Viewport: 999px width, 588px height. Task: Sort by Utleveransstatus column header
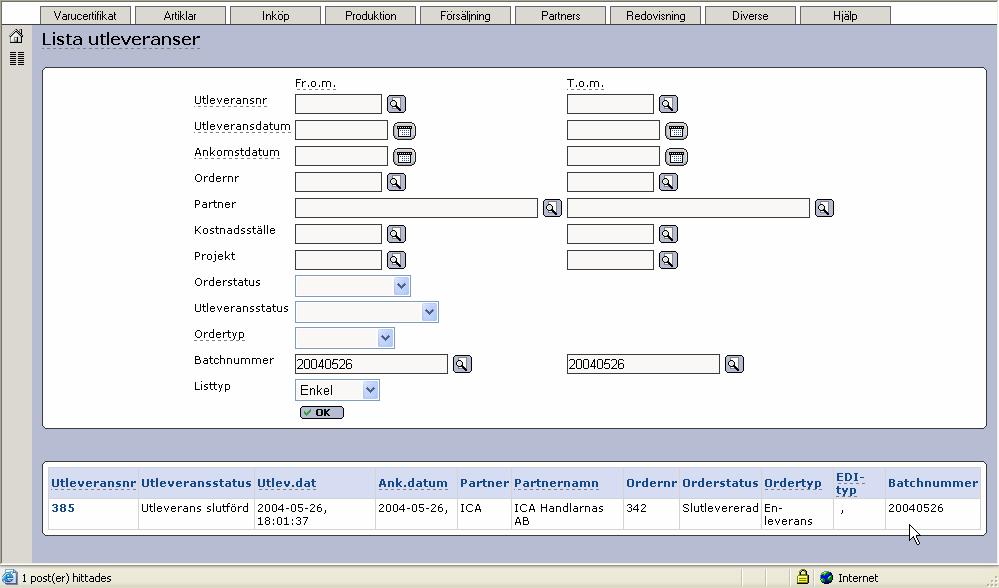click(196, 483)
